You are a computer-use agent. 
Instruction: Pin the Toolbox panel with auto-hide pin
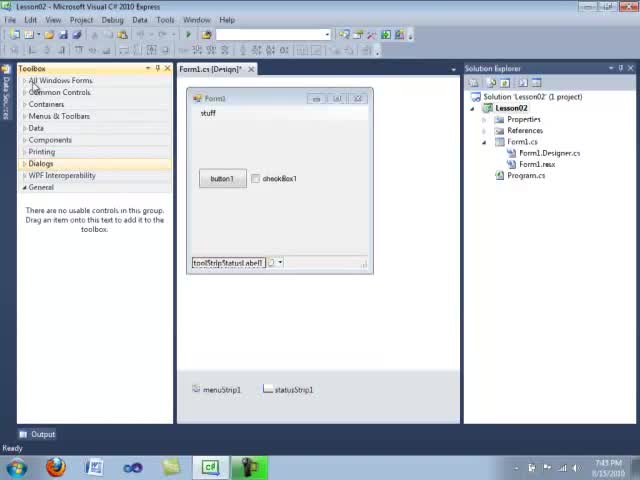pyautogui.click(x=158, y=68)
